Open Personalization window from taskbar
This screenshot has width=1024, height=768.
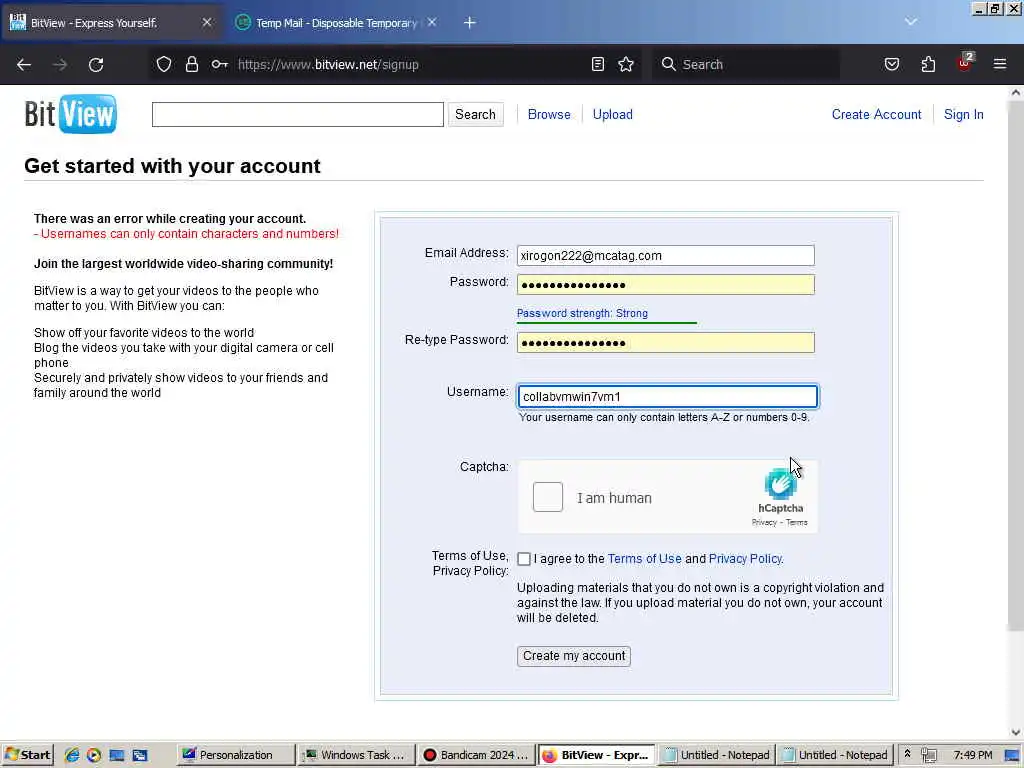[x=234, y=755]
